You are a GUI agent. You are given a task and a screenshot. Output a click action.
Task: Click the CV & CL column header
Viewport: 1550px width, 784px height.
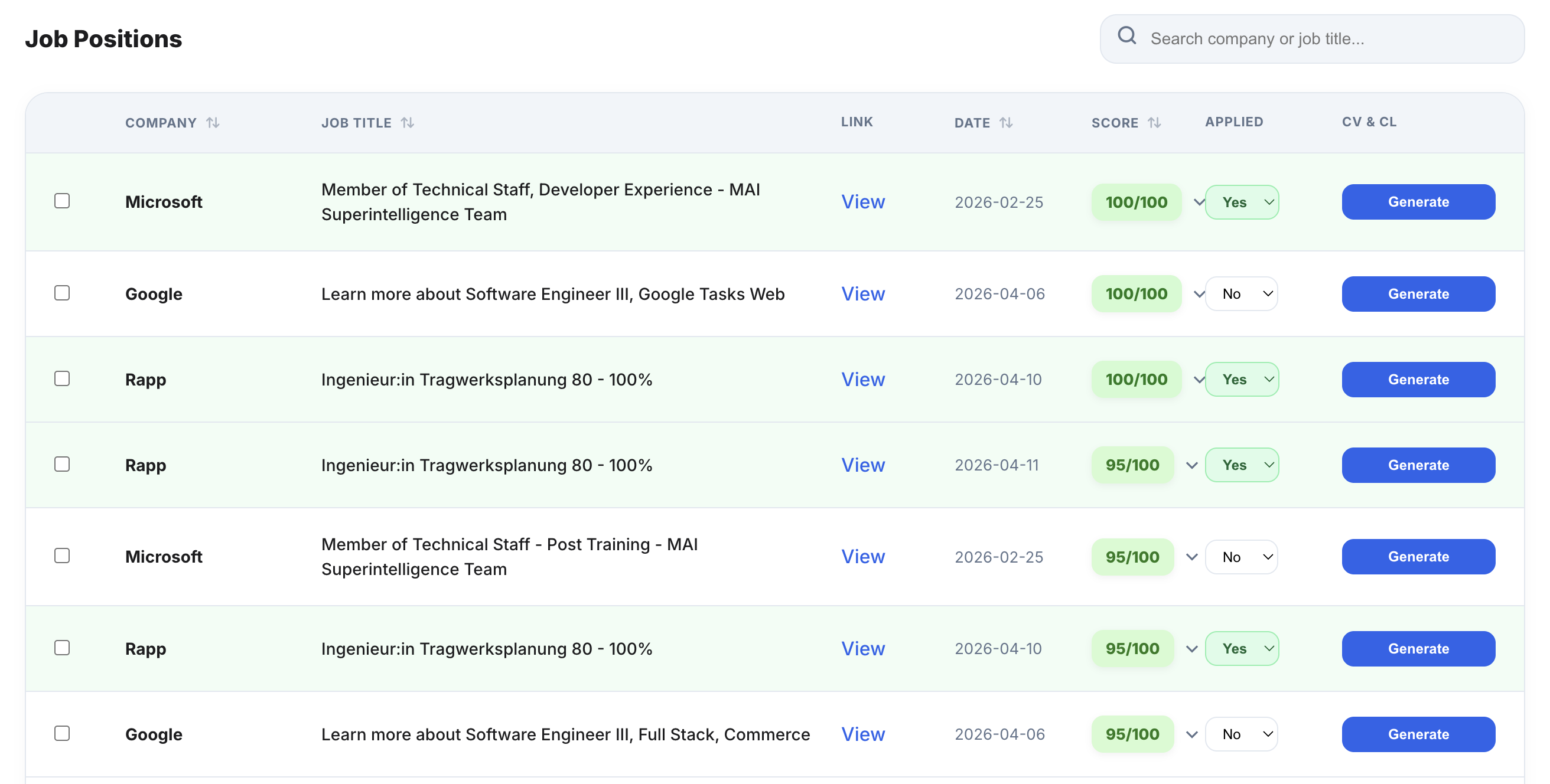click(x=1369, y=122)
